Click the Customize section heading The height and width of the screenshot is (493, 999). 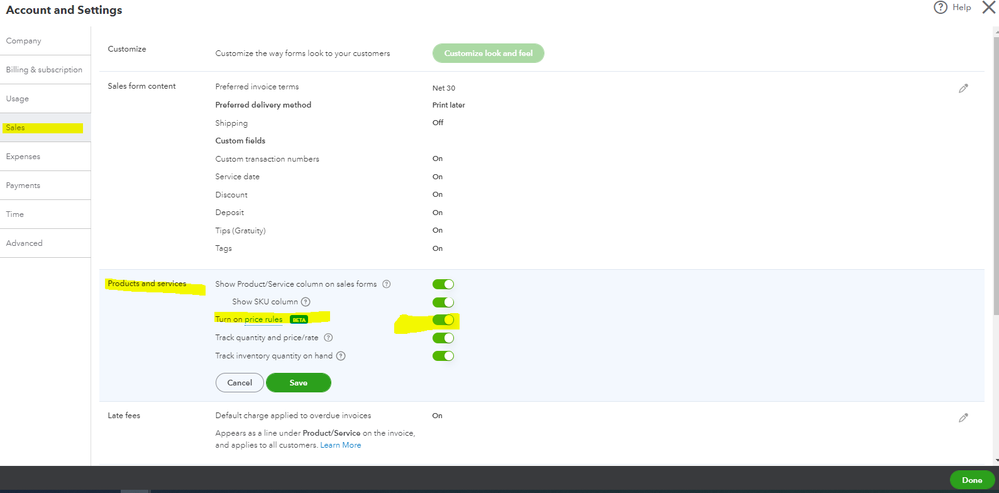coord(127,49)
